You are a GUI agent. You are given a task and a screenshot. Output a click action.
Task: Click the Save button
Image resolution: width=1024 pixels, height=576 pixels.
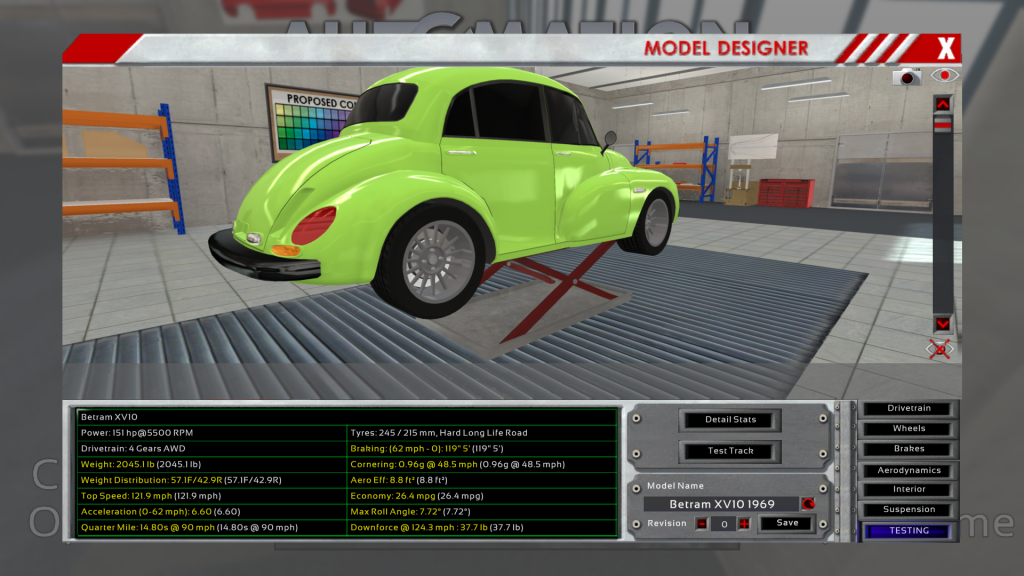[x=787, y=523]
